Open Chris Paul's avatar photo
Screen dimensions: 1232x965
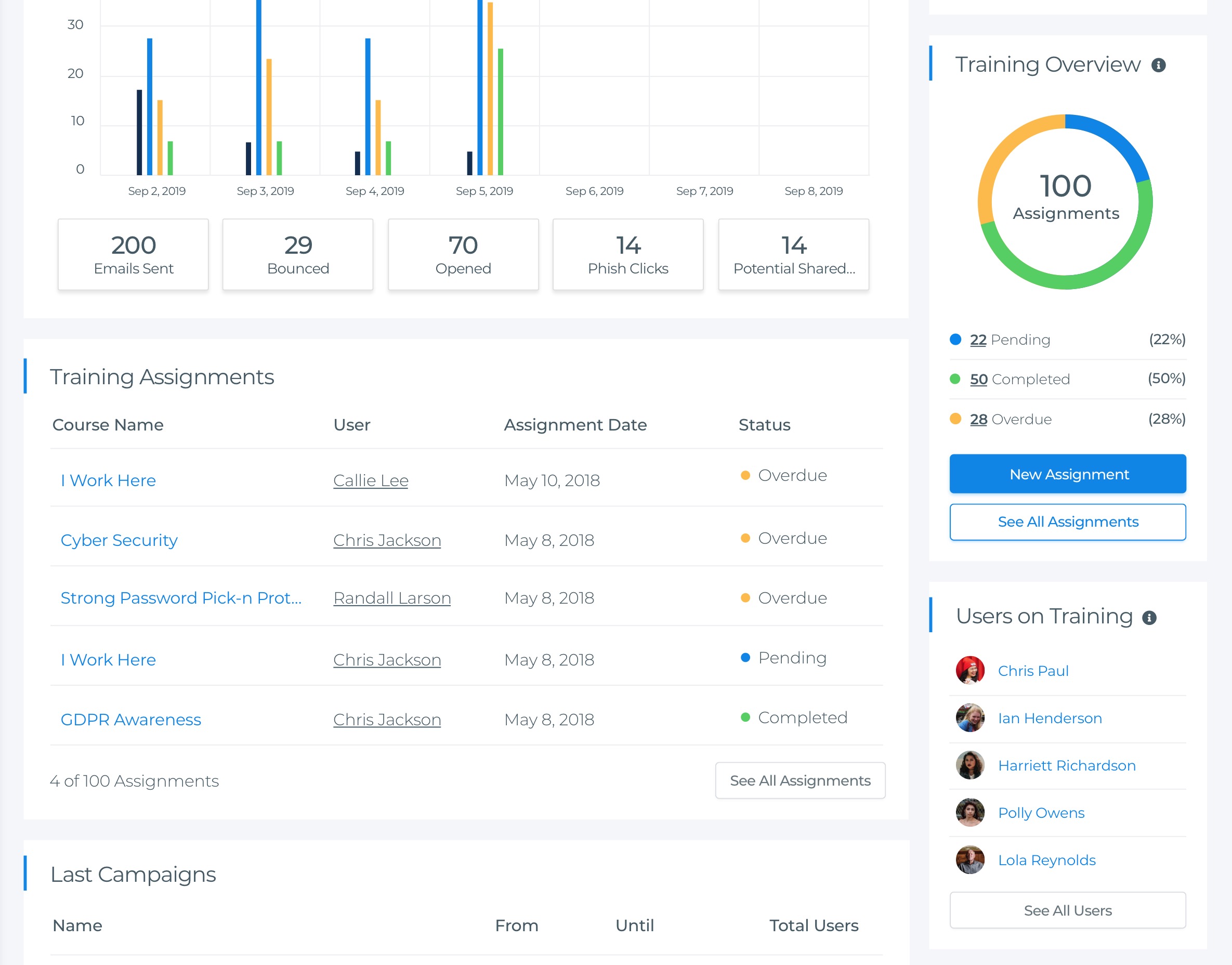[x=970, y=671]
